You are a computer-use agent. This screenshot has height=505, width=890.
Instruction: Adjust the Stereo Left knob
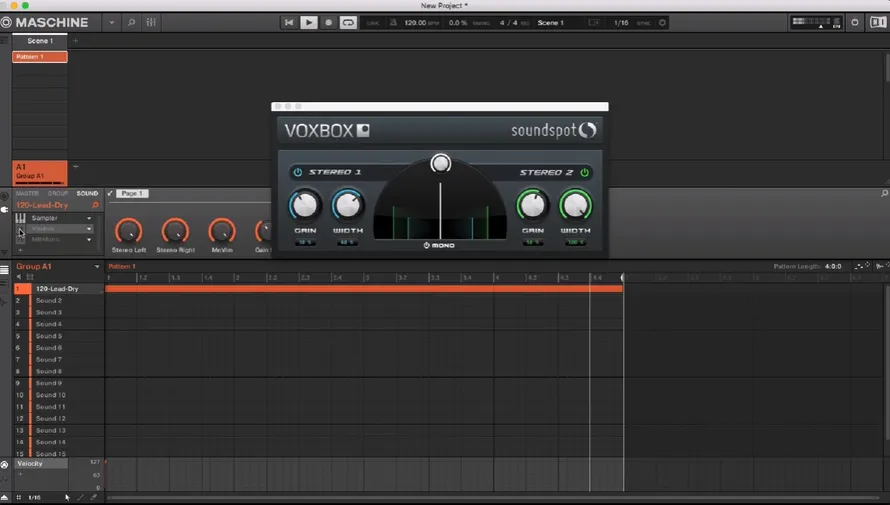129,231
